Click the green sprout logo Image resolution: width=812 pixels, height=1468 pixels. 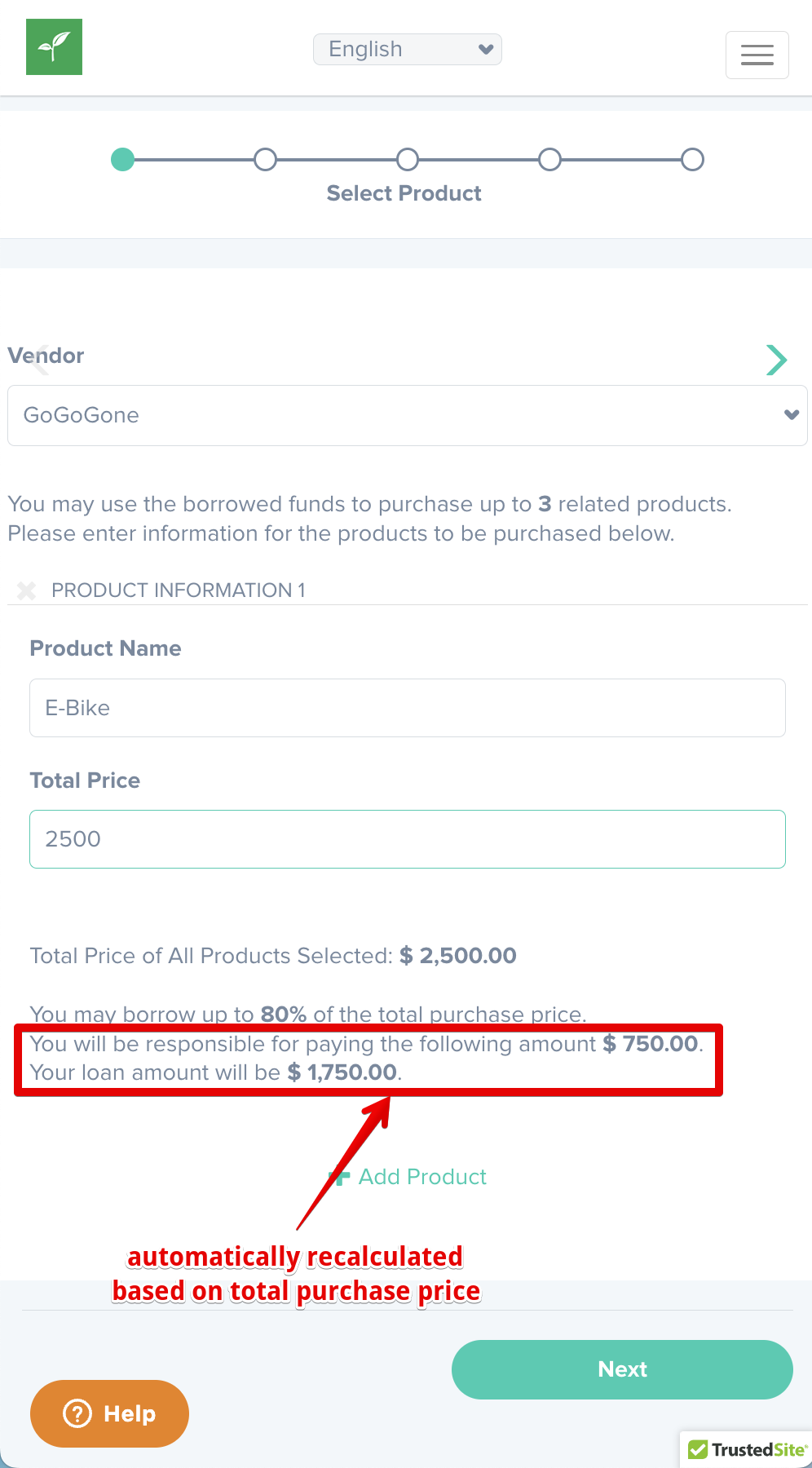coord(54,47)
